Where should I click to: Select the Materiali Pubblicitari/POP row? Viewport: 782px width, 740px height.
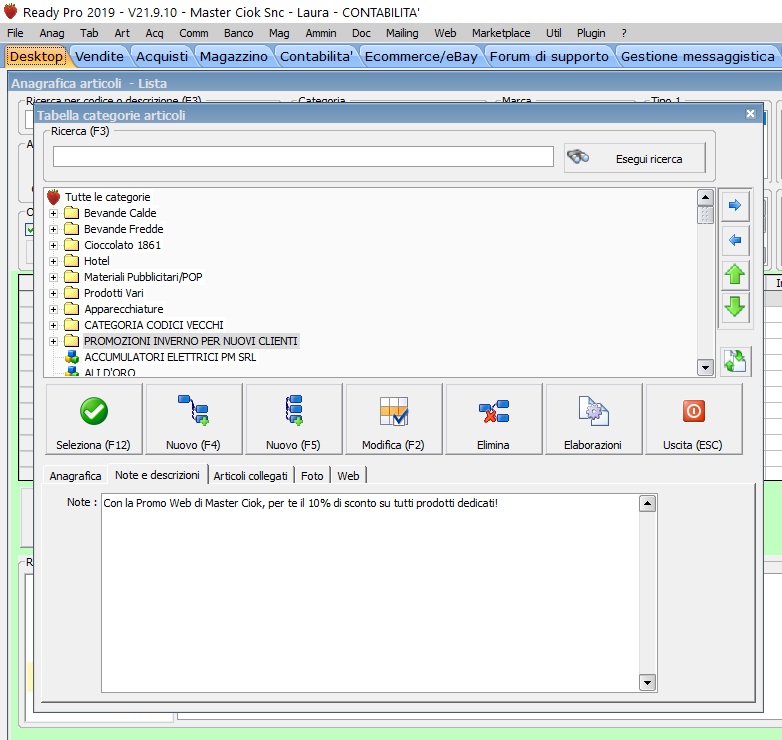pyautogui.click(x=143, y=277)
